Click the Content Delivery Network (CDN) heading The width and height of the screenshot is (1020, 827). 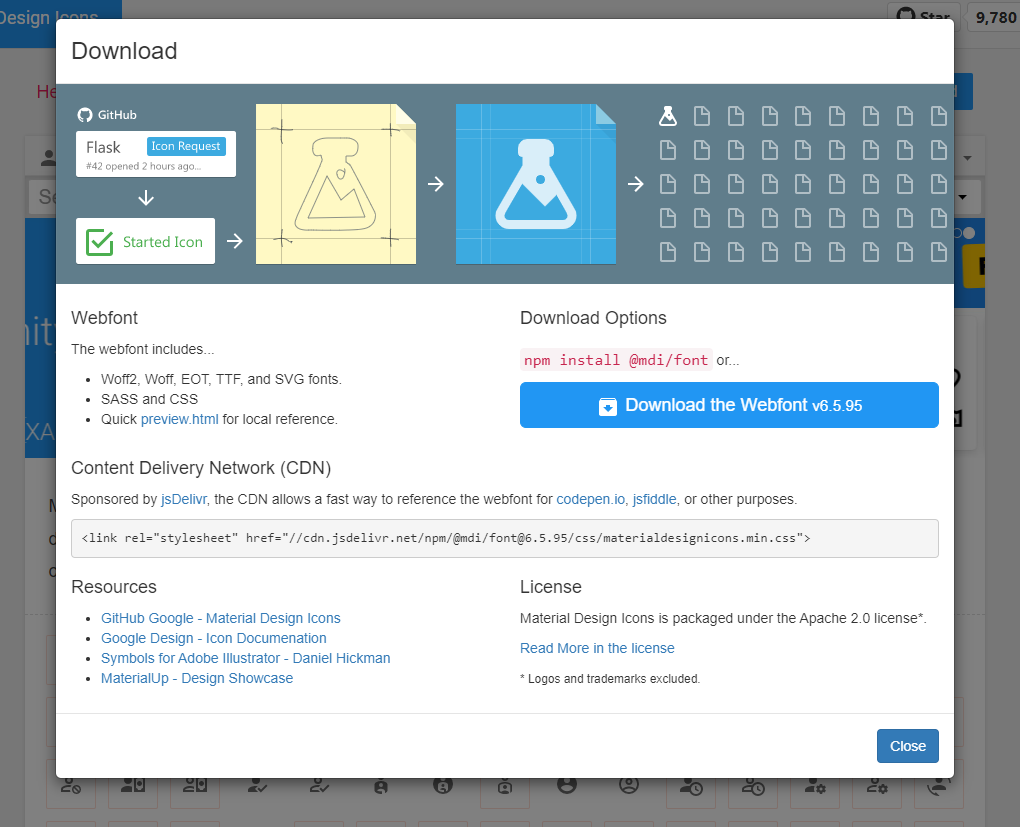[x=201, y=468]
